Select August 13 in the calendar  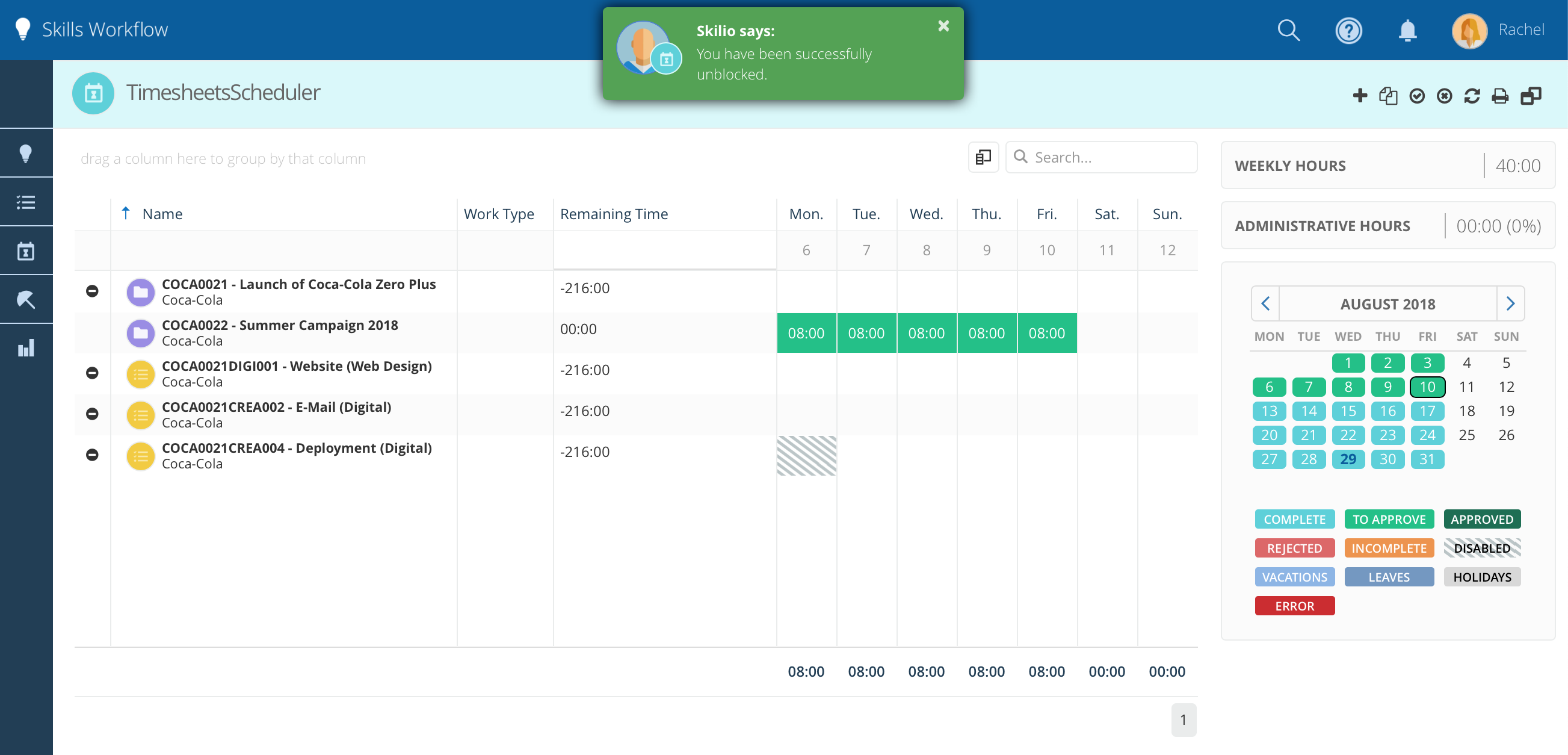(1268, 411)
